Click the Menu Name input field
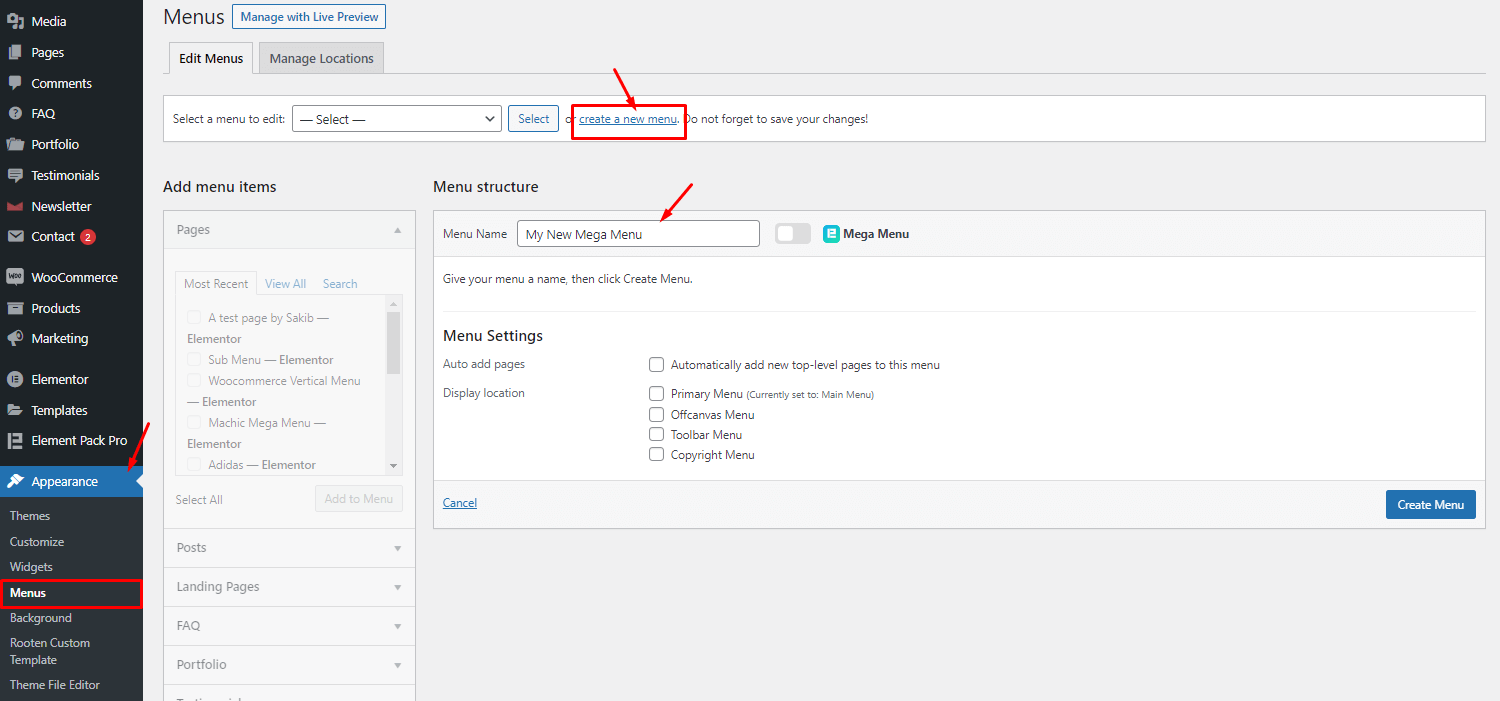This screenshot has height=701, width=1500. tap(637, 233)
